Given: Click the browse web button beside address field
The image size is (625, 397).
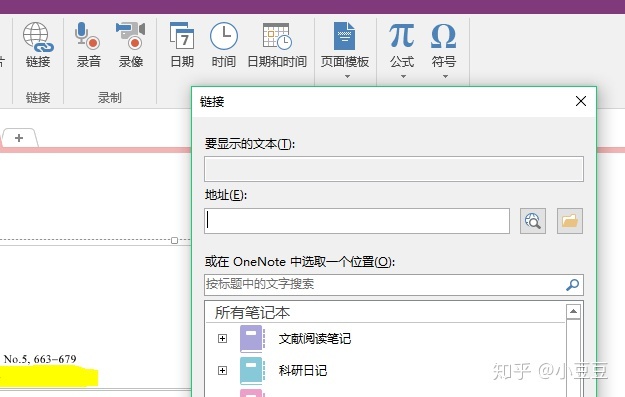Looking at the screenshot, I should [533, 221].
